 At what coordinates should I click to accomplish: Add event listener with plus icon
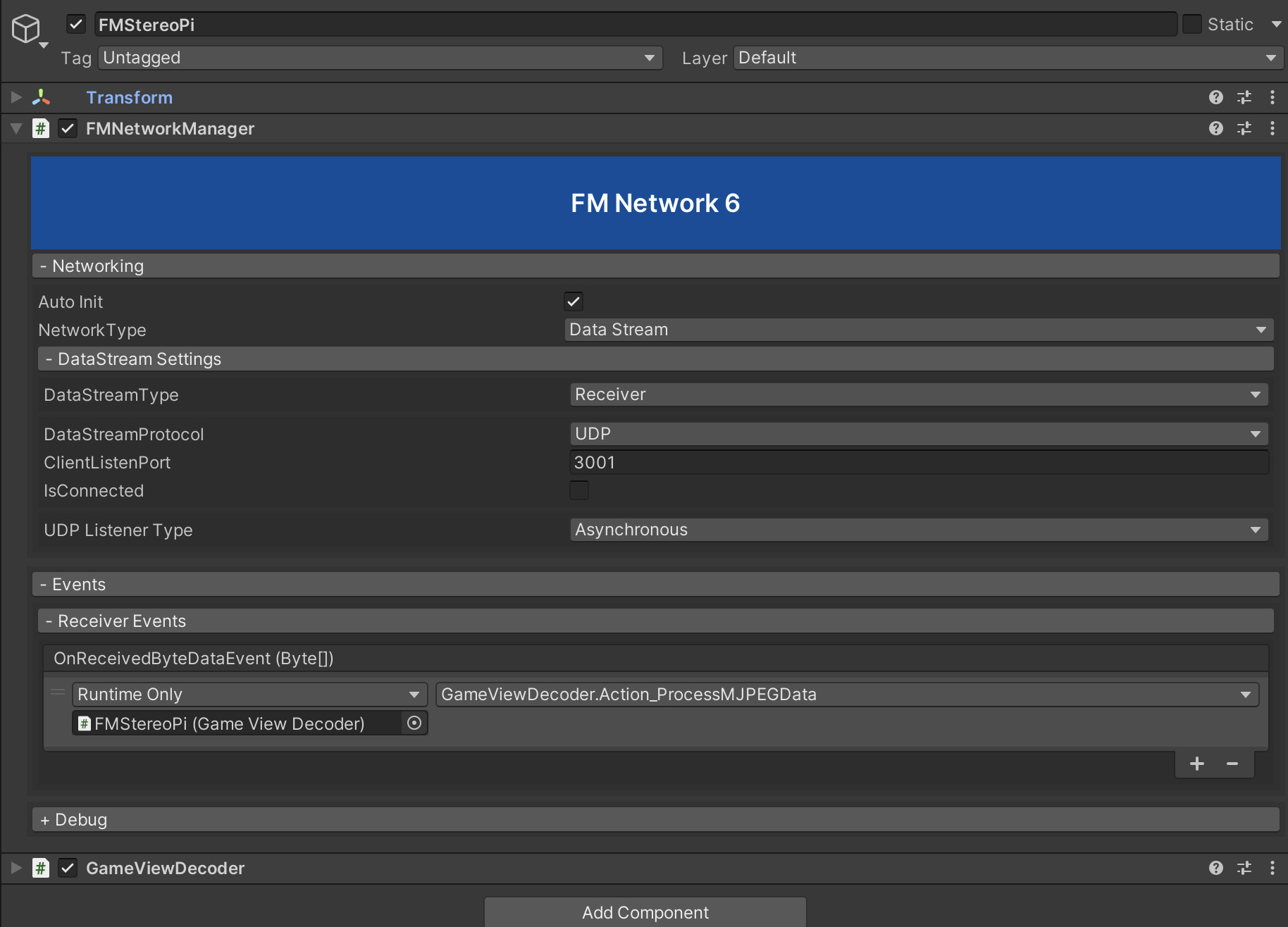pyautogui.click(x=1196, y=764)
